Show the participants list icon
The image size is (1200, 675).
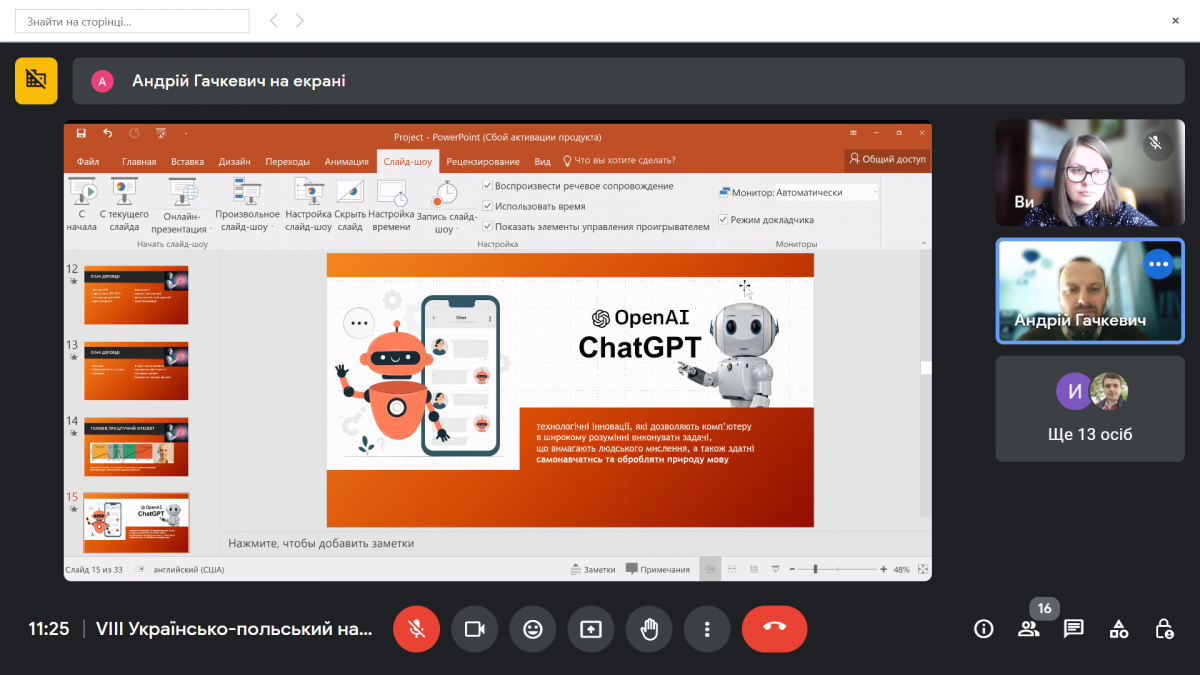click(x=1029, y=629)
